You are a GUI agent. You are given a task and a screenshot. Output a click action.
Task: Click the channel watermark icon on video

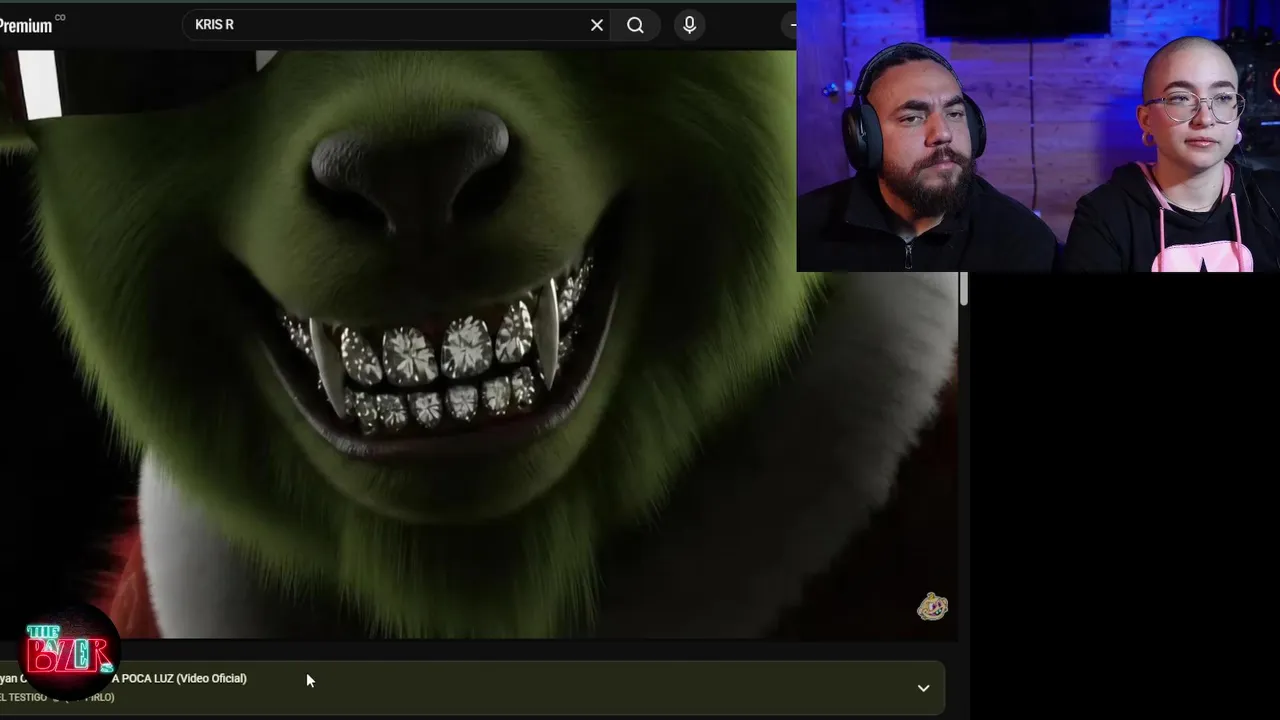point(932,607)
